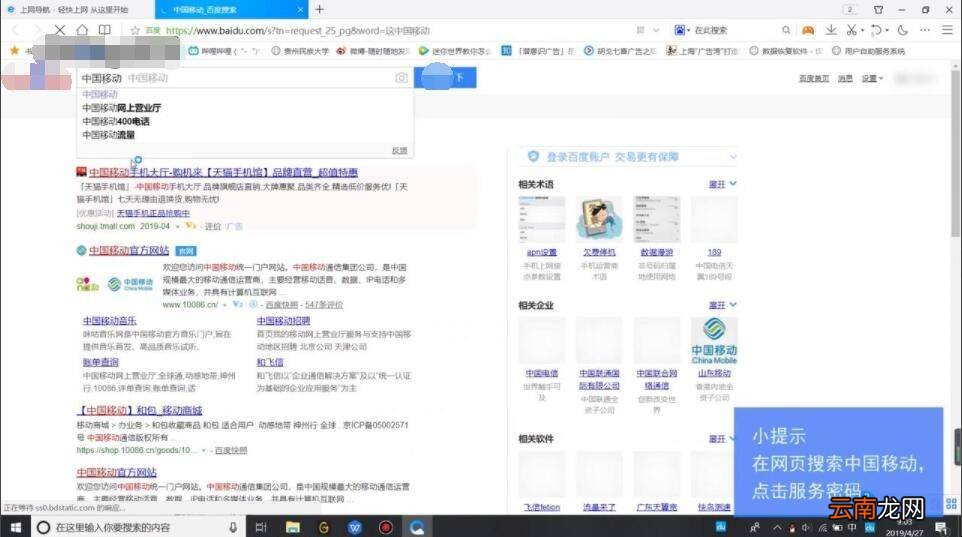
Task: Open the 【中国移动】和包_移动商城 result
Action: 139,410
